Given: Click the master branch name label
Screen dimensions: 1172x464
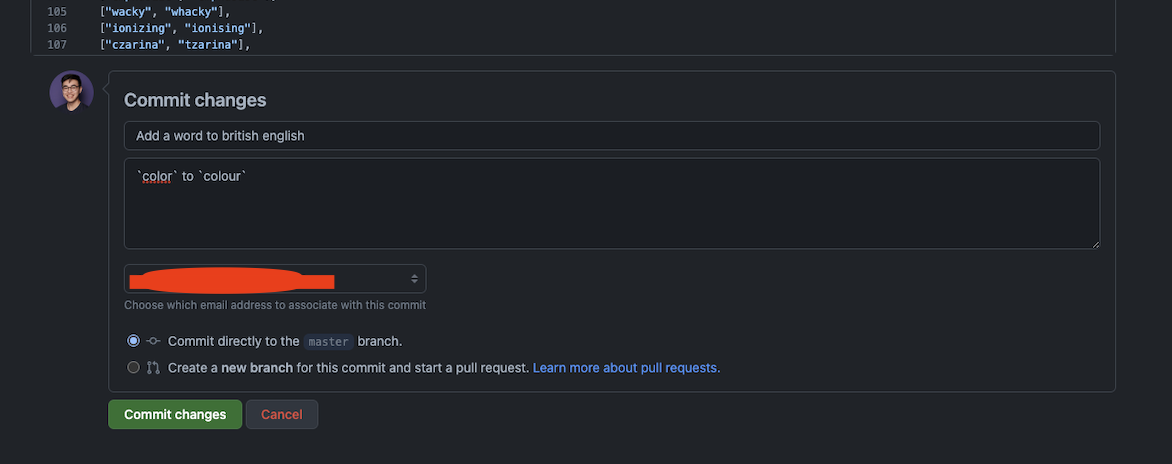Looking at the screenshot, I should (328, 341).
